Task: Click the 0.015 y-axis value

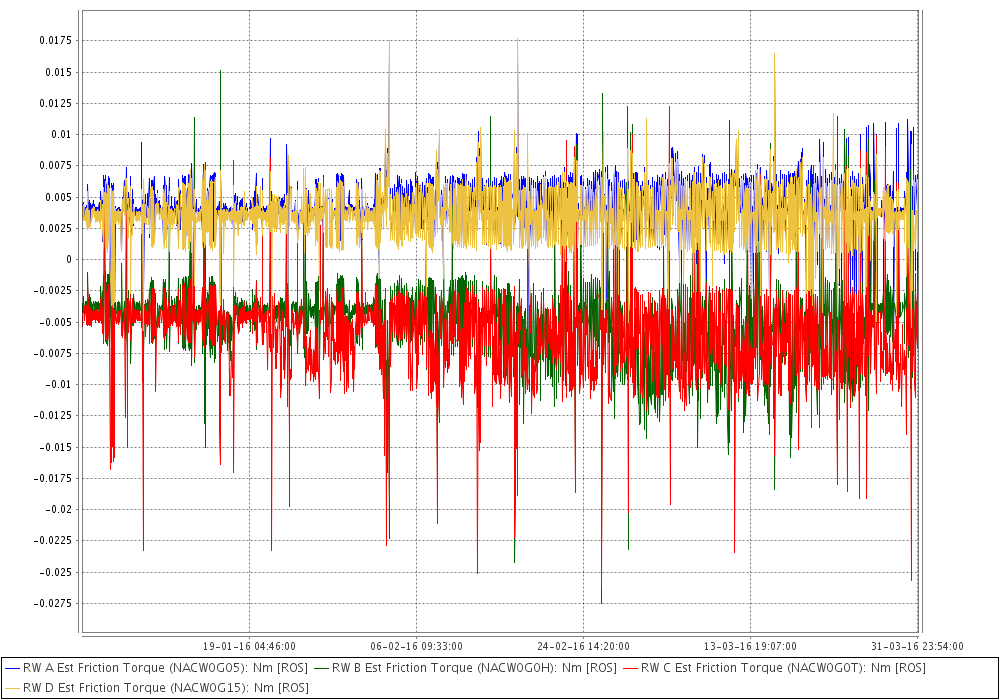Action: [59, 72]
